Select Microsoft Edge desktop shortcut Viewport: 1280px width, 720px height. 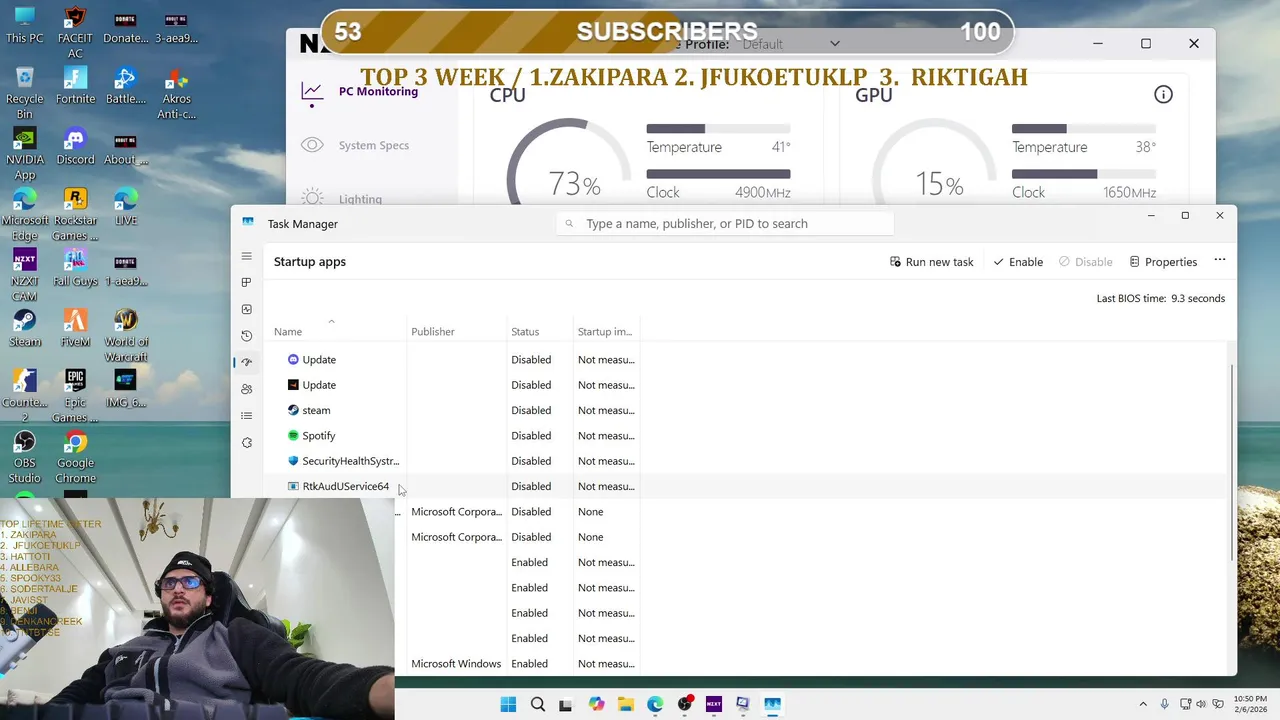25,214
